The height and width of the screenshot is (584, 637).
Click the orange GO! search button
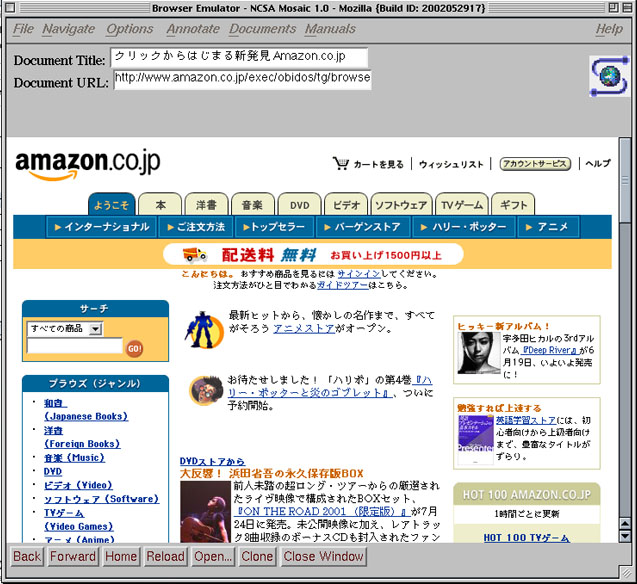[x=134, y=348]
